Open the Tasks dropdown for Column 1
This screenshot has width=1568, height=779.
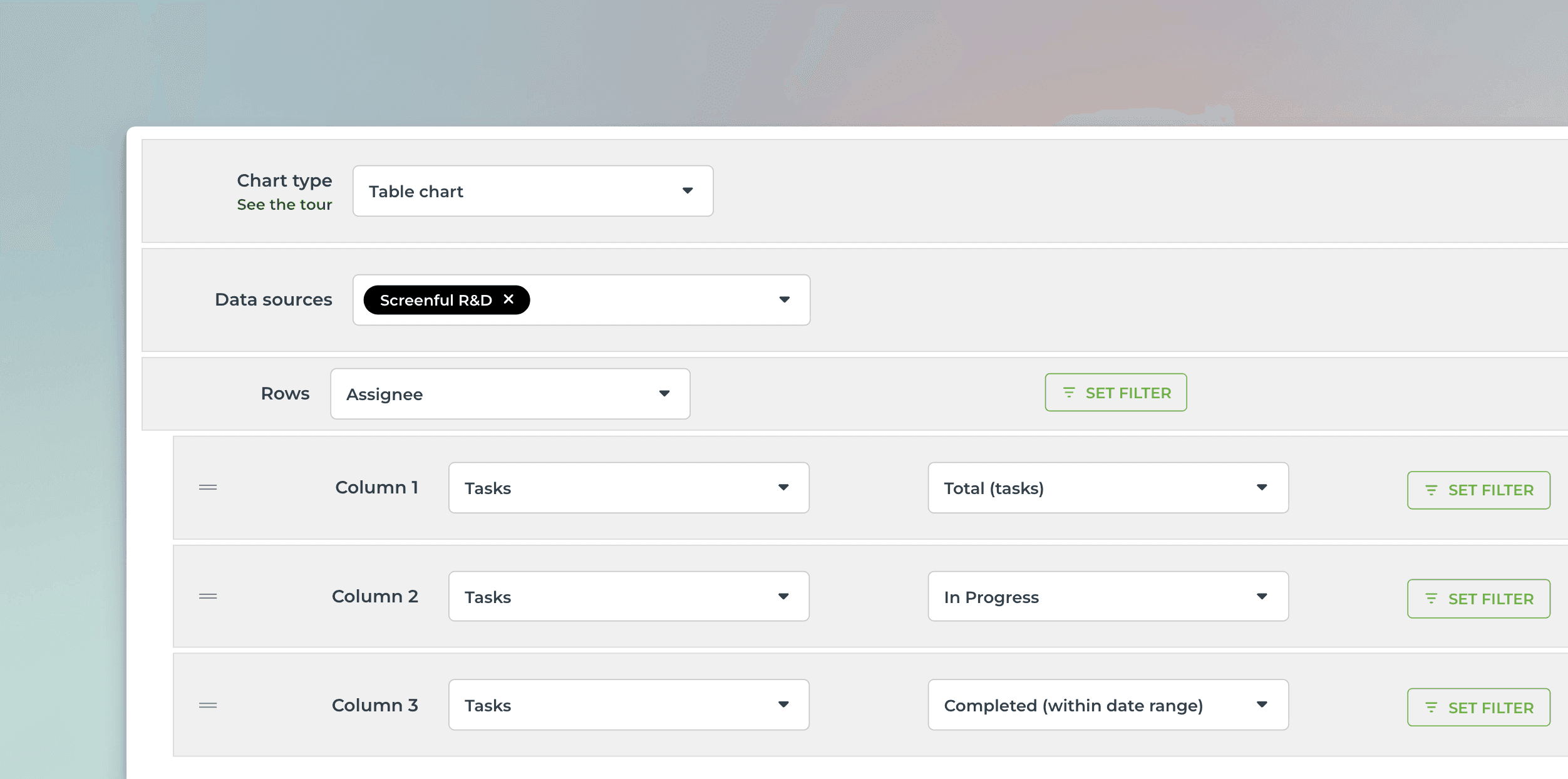(785, 488)
